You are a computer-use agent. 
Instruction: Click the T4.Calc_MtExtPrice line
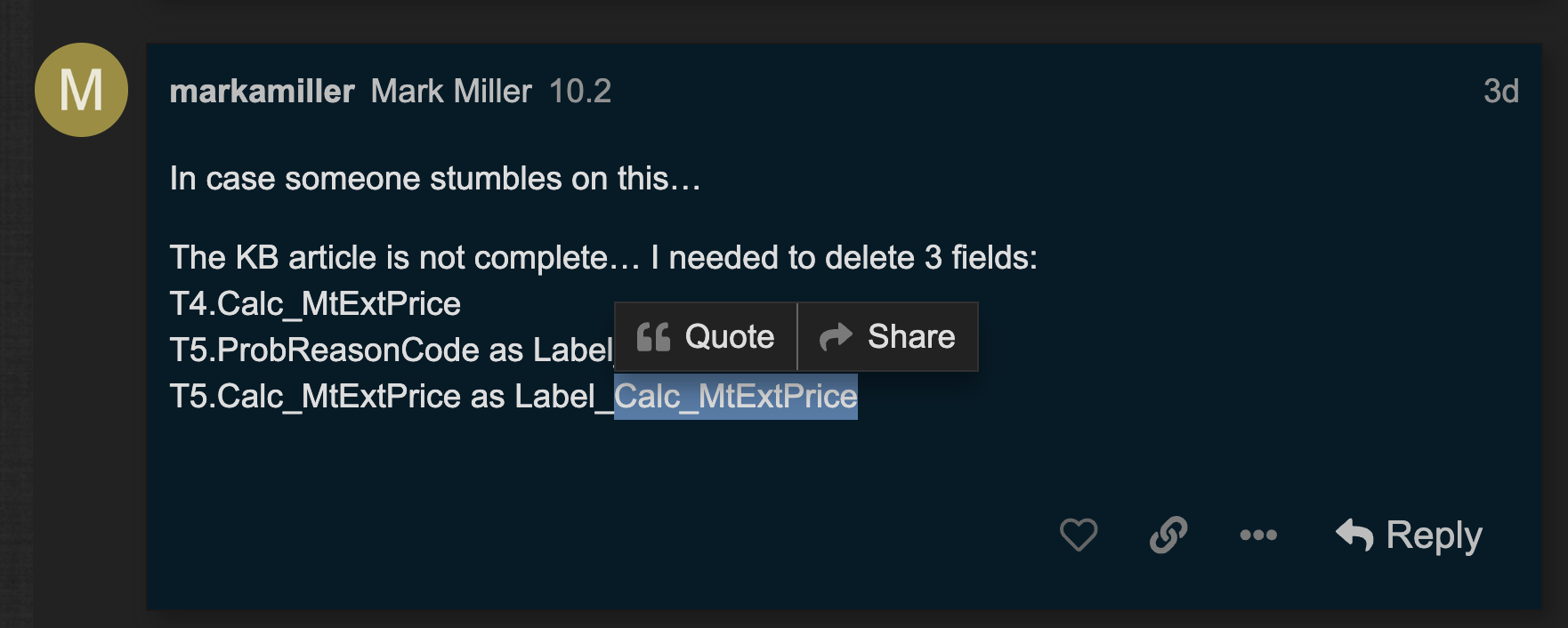315,303
